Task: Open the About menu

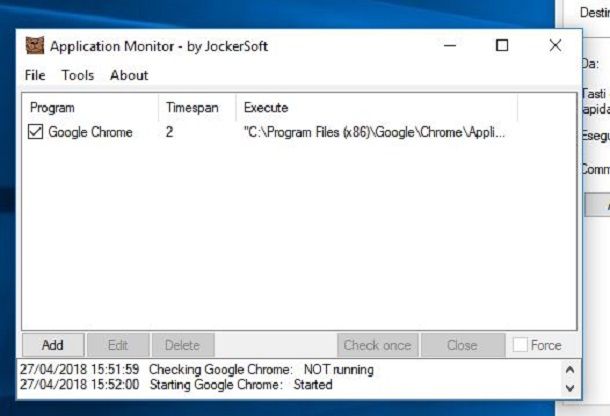Action: tap(129, 75)
